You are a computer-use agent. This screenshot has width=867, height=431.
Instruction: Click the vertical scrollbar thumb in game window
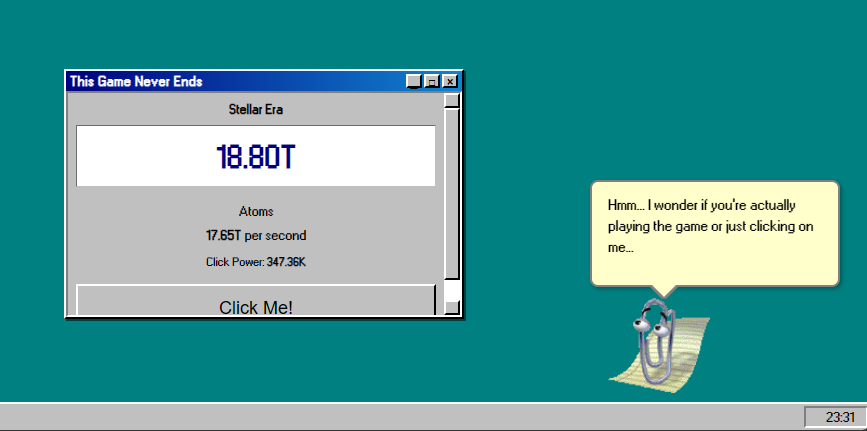click(452, 194)
